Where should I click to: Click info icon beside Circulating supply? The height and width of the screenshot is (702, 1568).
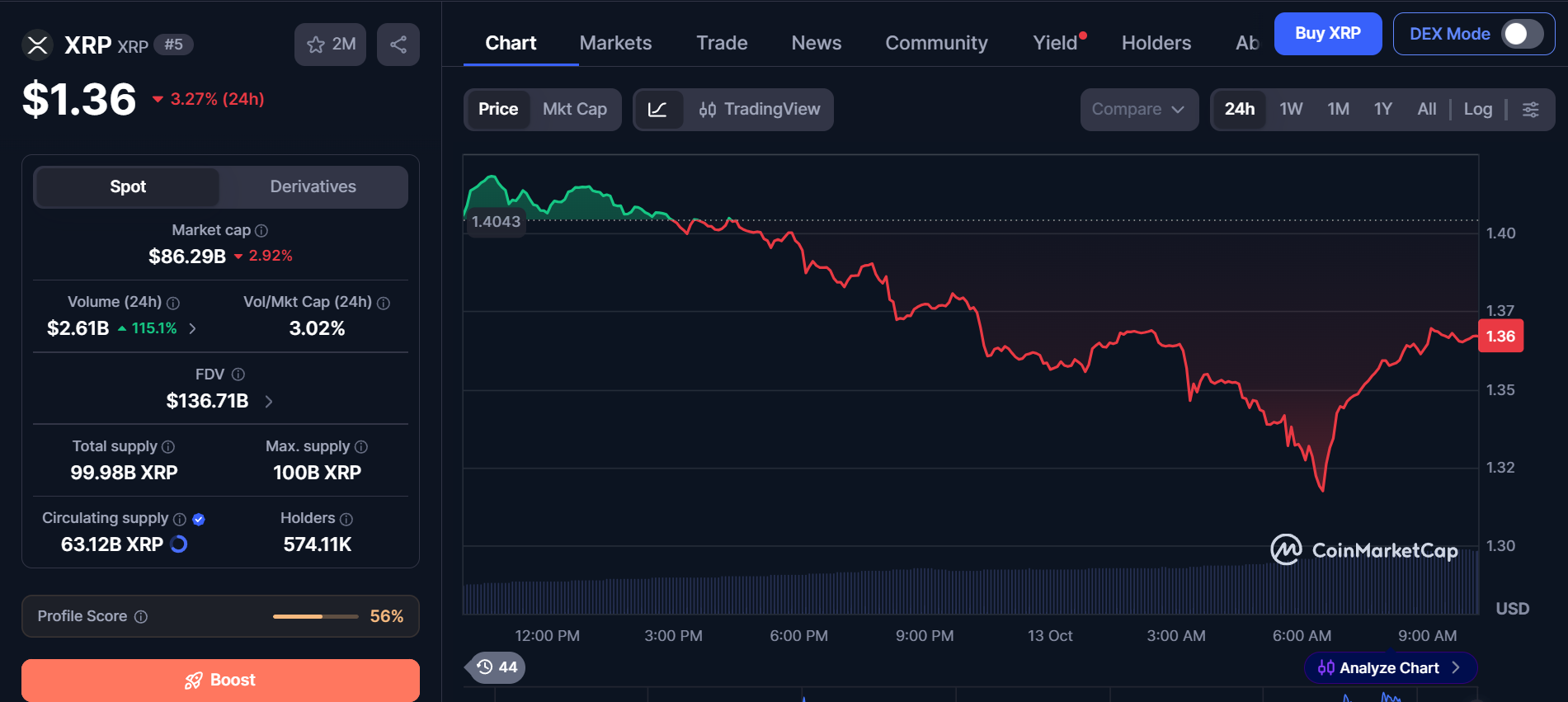point(180,519)
